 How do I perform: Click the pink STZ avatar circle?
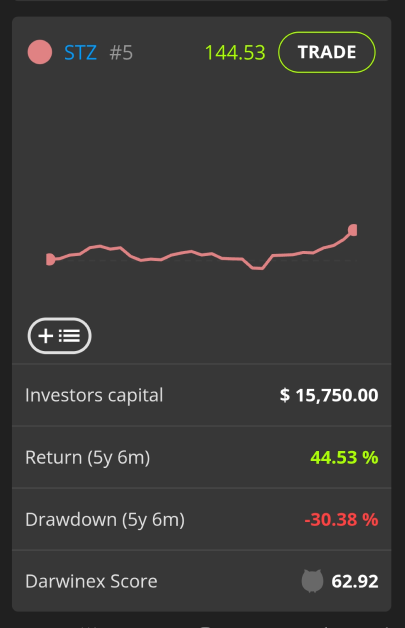[x=40, y=52]
